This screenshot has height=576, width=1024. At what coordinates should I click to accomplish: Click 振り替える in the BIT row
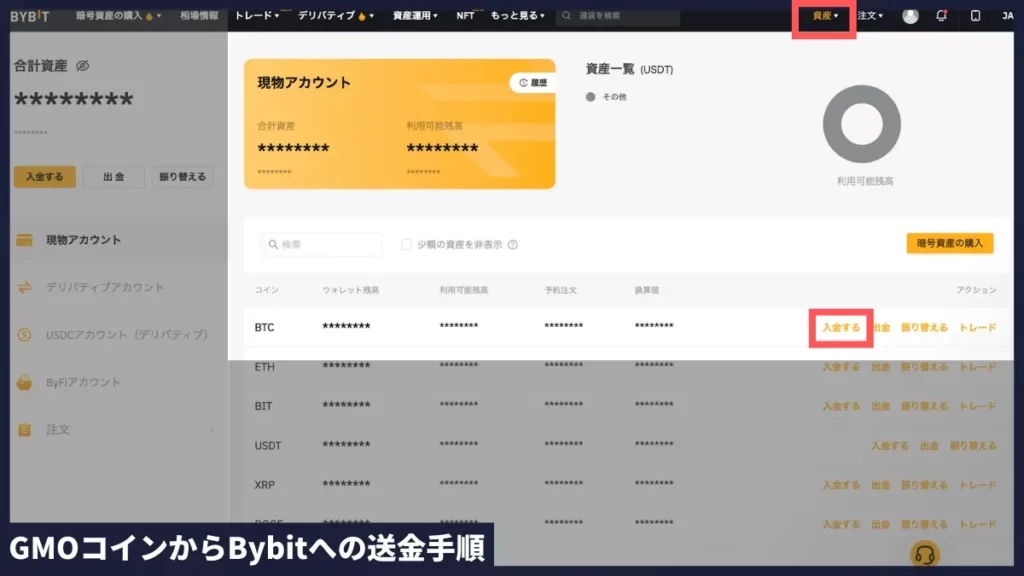click(x=924, y=406)
